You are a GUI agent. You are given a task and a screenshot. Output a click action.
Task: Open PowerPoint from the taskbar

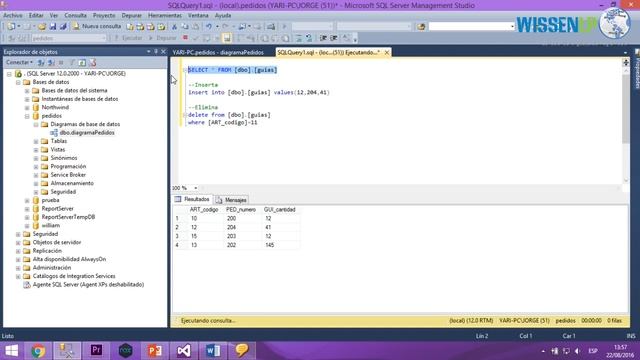point(154,351)
